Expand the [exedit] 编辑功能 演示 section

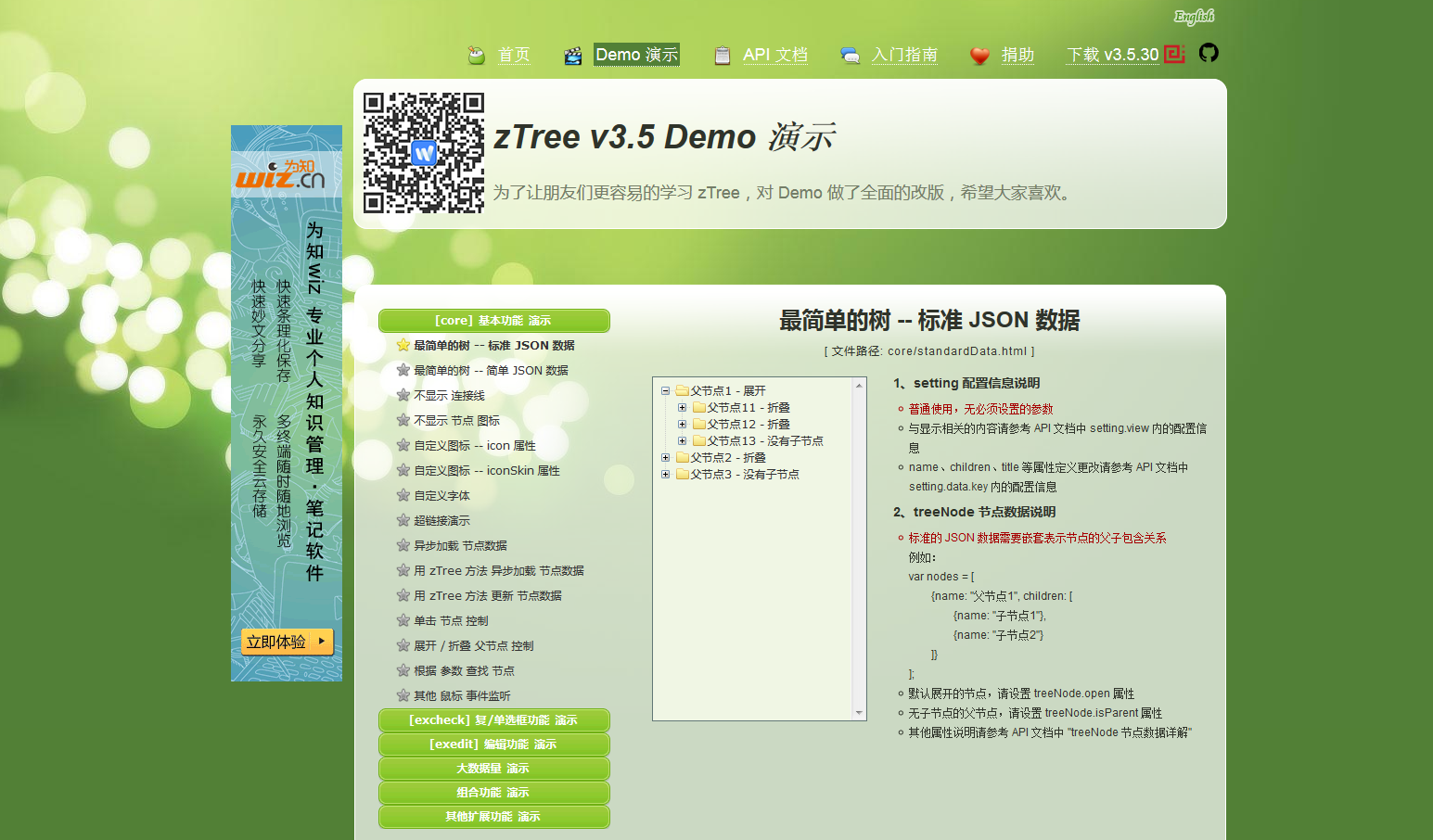[494, 745]
